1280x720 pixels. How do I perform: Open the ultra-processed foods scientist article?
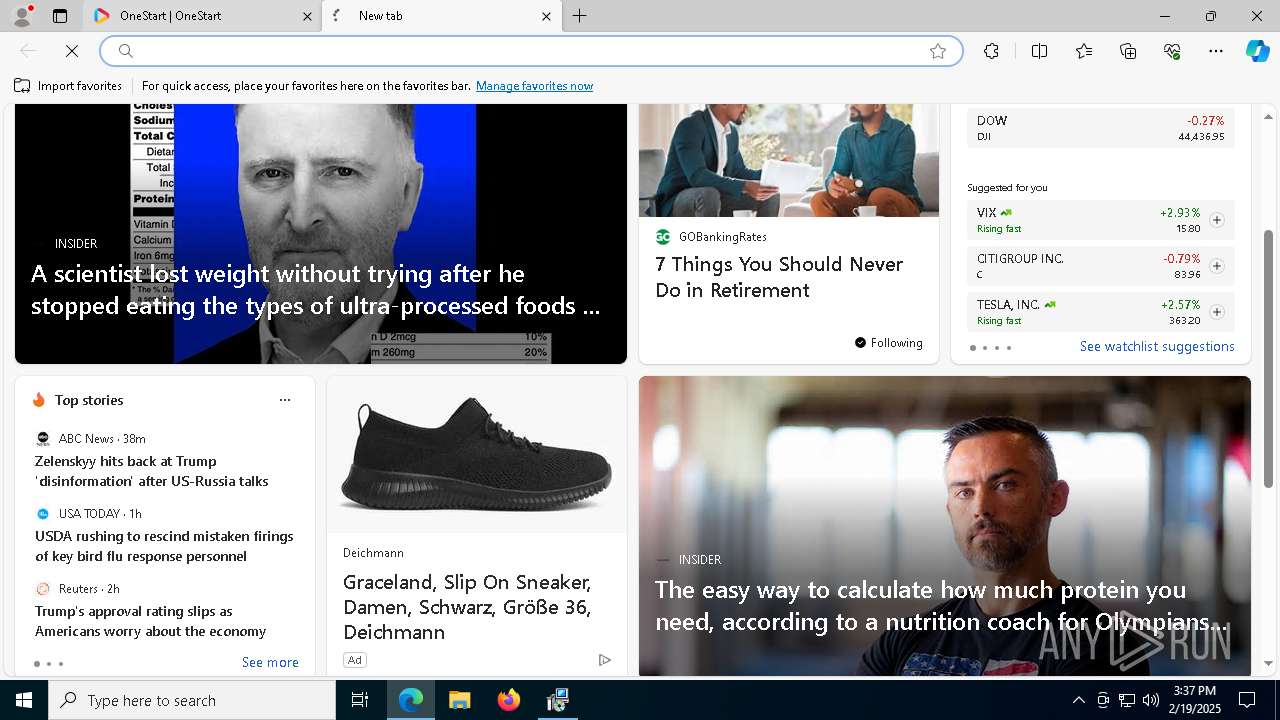pyautogui.click(x=316, y=290)
